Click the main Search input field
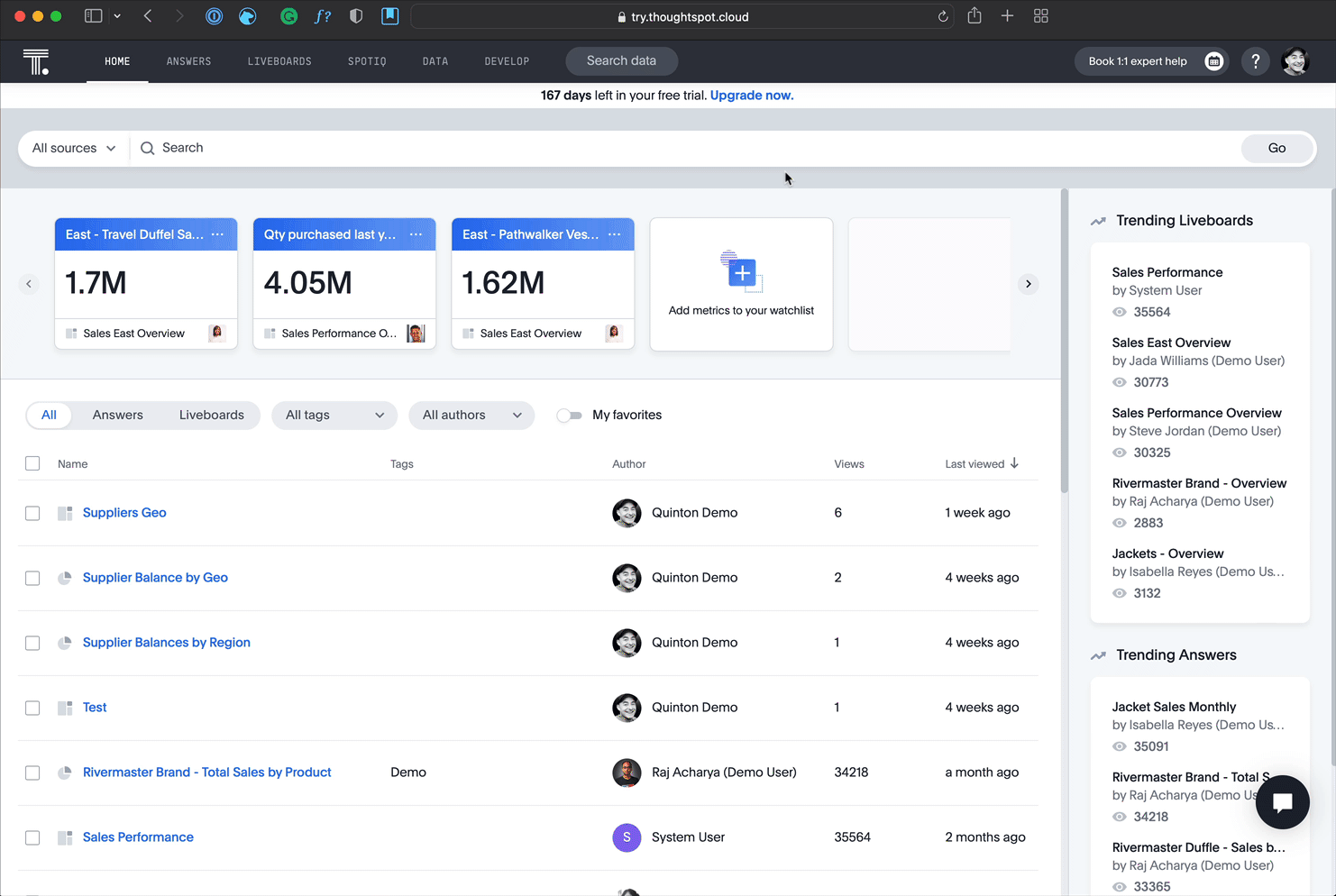 [x=685, y=148]
